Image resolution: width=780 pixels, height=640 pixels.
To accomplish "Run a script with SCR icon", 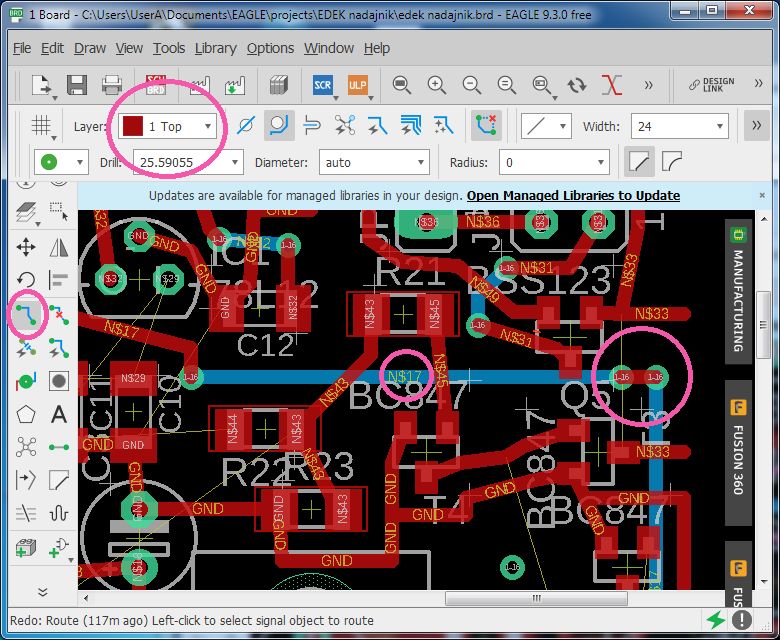I will (x=322, y=85).
